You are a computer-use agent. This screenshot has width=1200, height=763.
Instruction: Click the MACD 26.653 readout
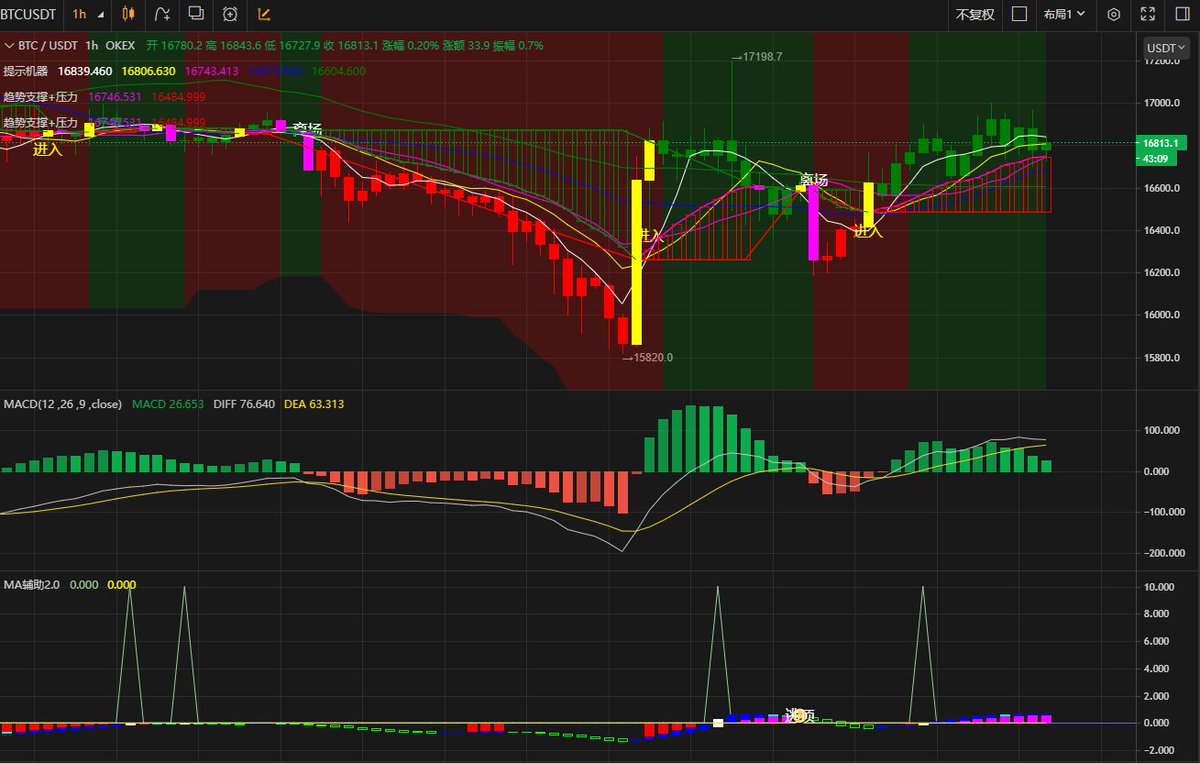coord(168,403)
